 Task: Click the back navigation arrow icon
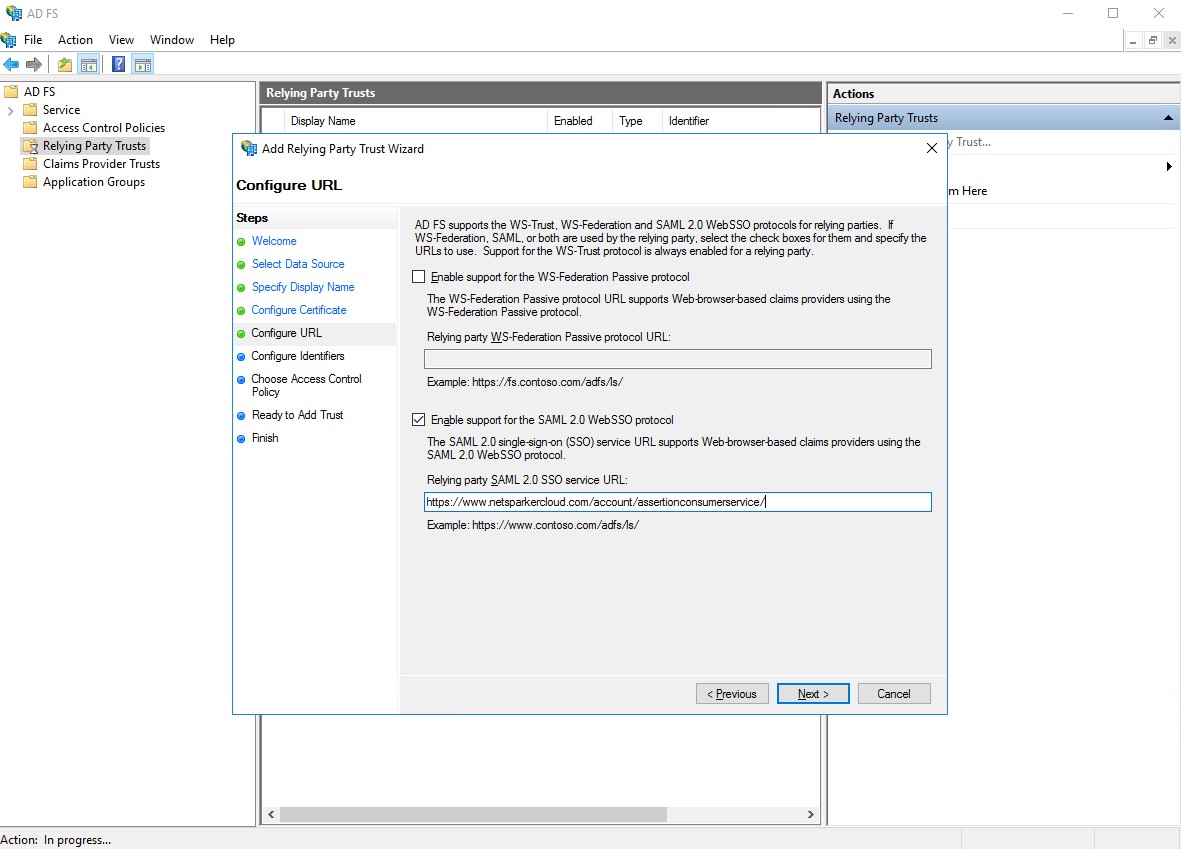point(10,63)
